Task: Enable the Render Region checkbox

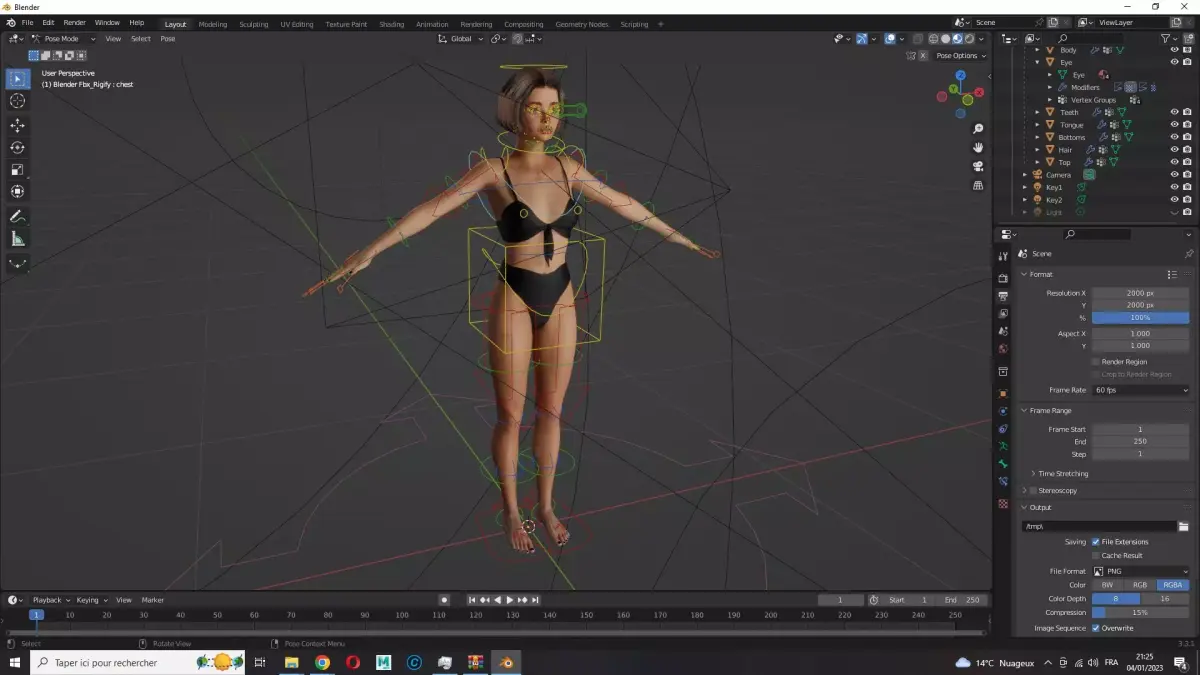Action: pyautogui.click(x=1096, y=362)
